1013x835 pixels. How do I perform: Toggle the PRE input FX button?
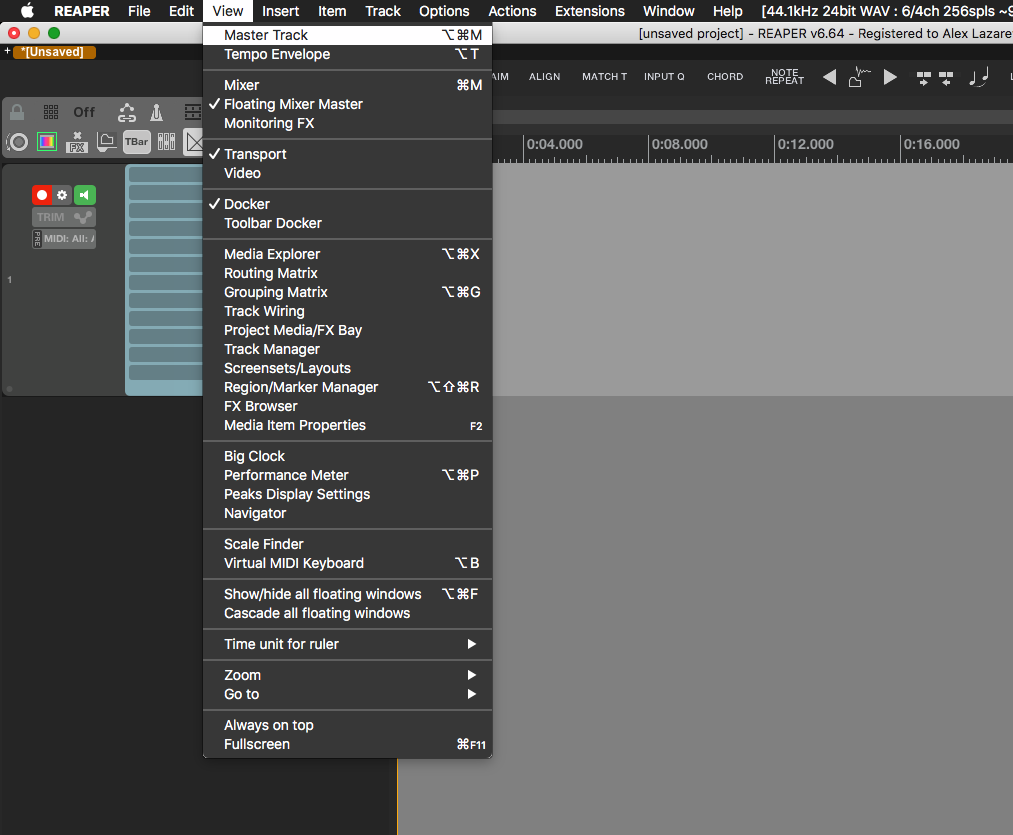tap(37, 239)
